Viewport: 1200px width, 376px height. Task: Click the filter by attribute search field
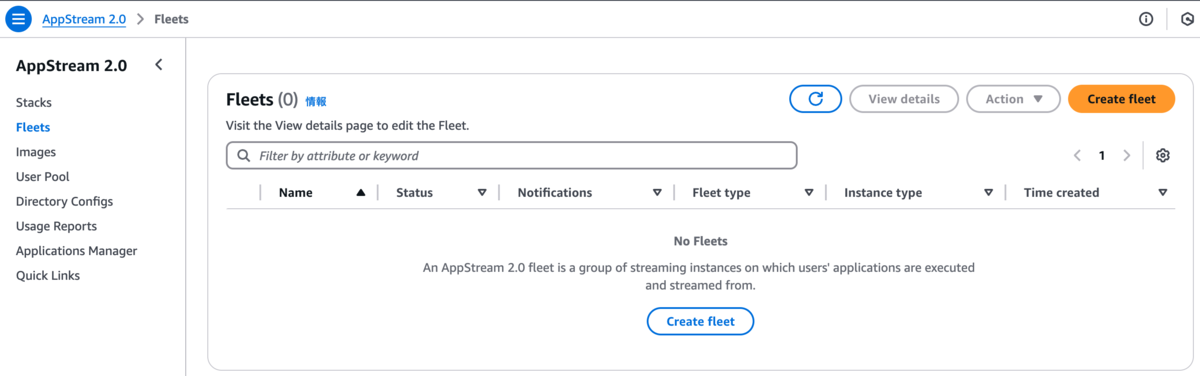click(x=512, y=155)
